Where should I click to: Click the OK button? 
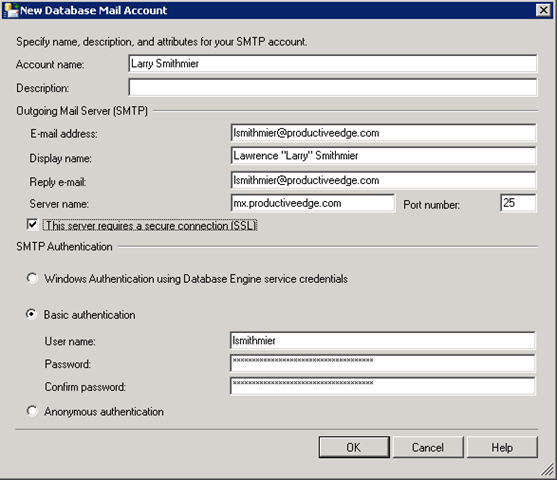click(x=354, y=447)
